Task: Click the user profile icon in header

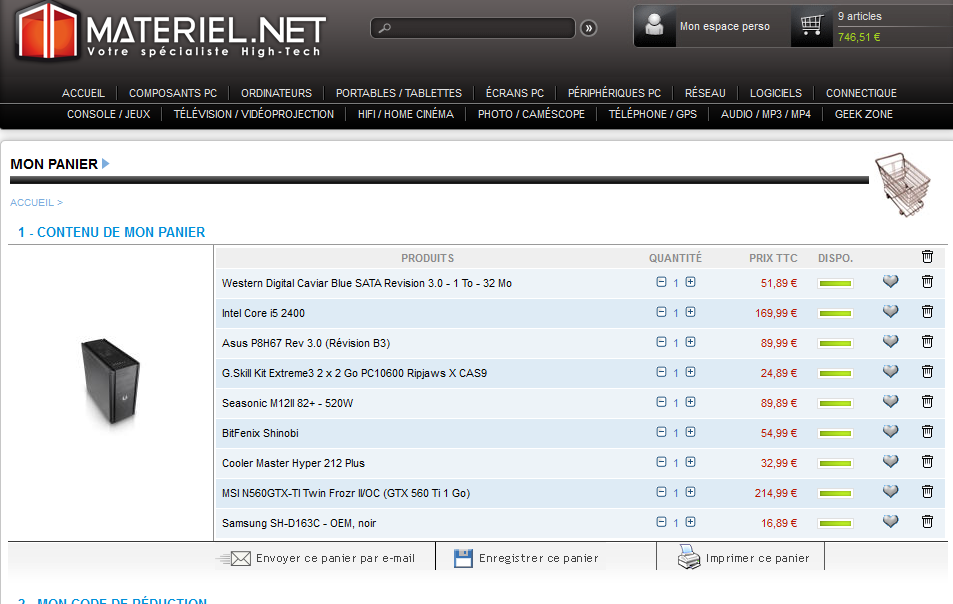Action: (x=655, y=26)
